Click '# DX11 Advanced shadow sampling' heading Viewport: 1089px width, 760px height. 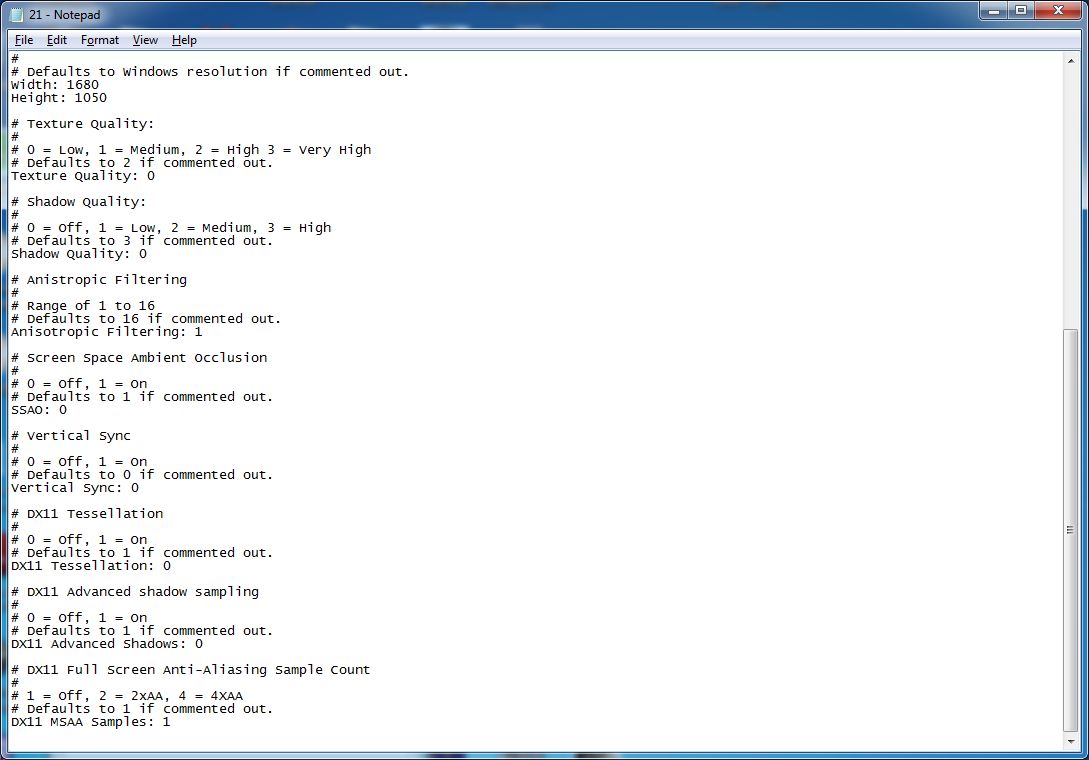pyautogui.click(x=135, y=591)
